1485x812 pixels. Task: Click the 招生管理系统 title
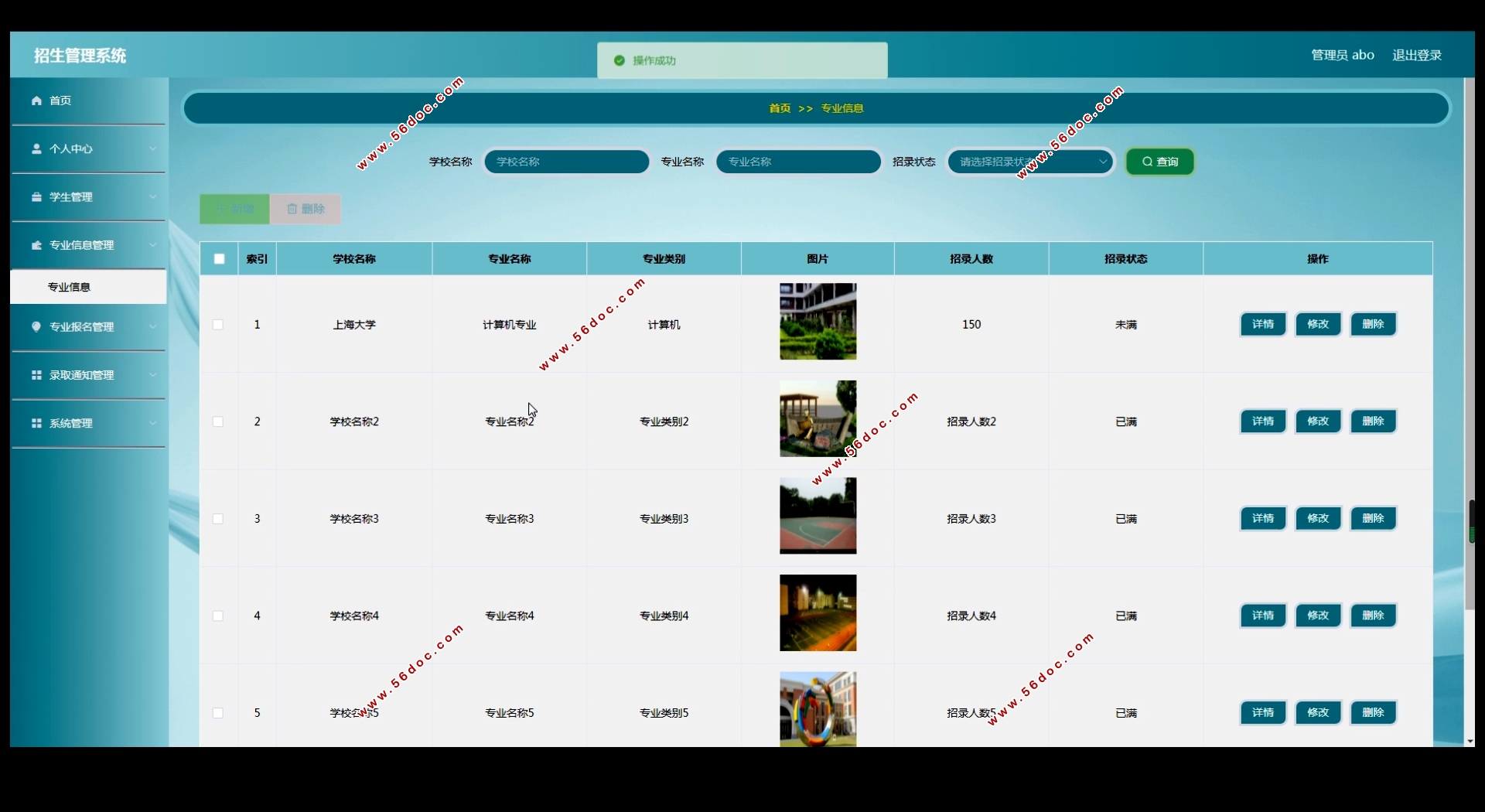click(x=80, y=56)
